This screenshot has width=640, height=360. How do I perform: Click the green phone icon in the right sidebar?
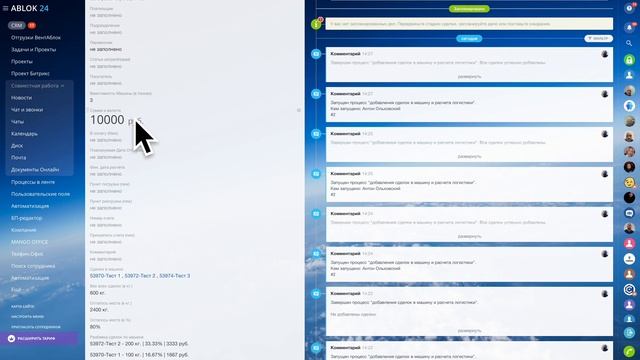point(629,351)
